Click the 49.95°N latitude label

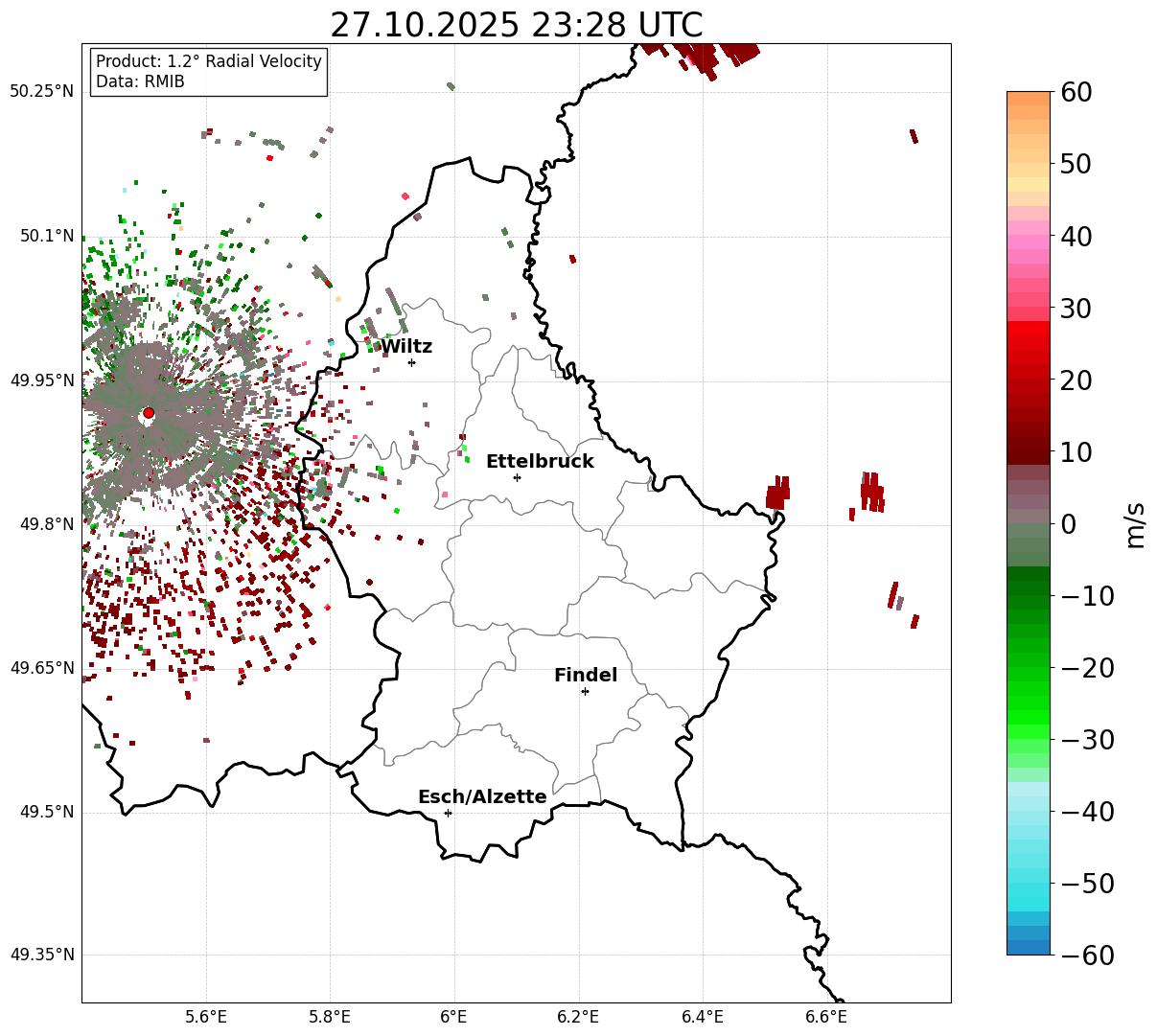(41, 380)
